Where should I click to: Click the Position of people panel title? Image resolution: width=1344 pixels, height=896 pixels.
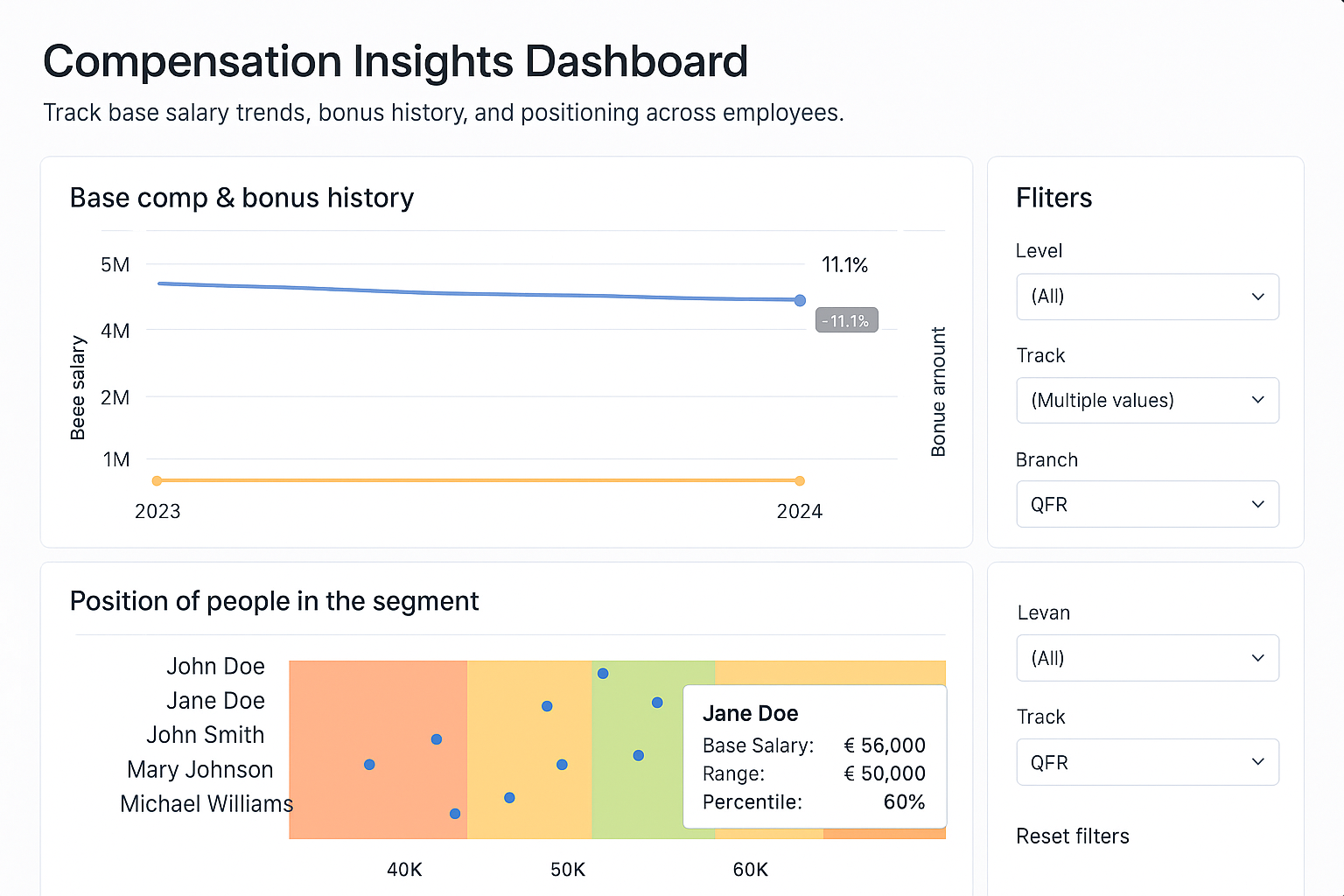pyautogui.click(x=274, y=601)
